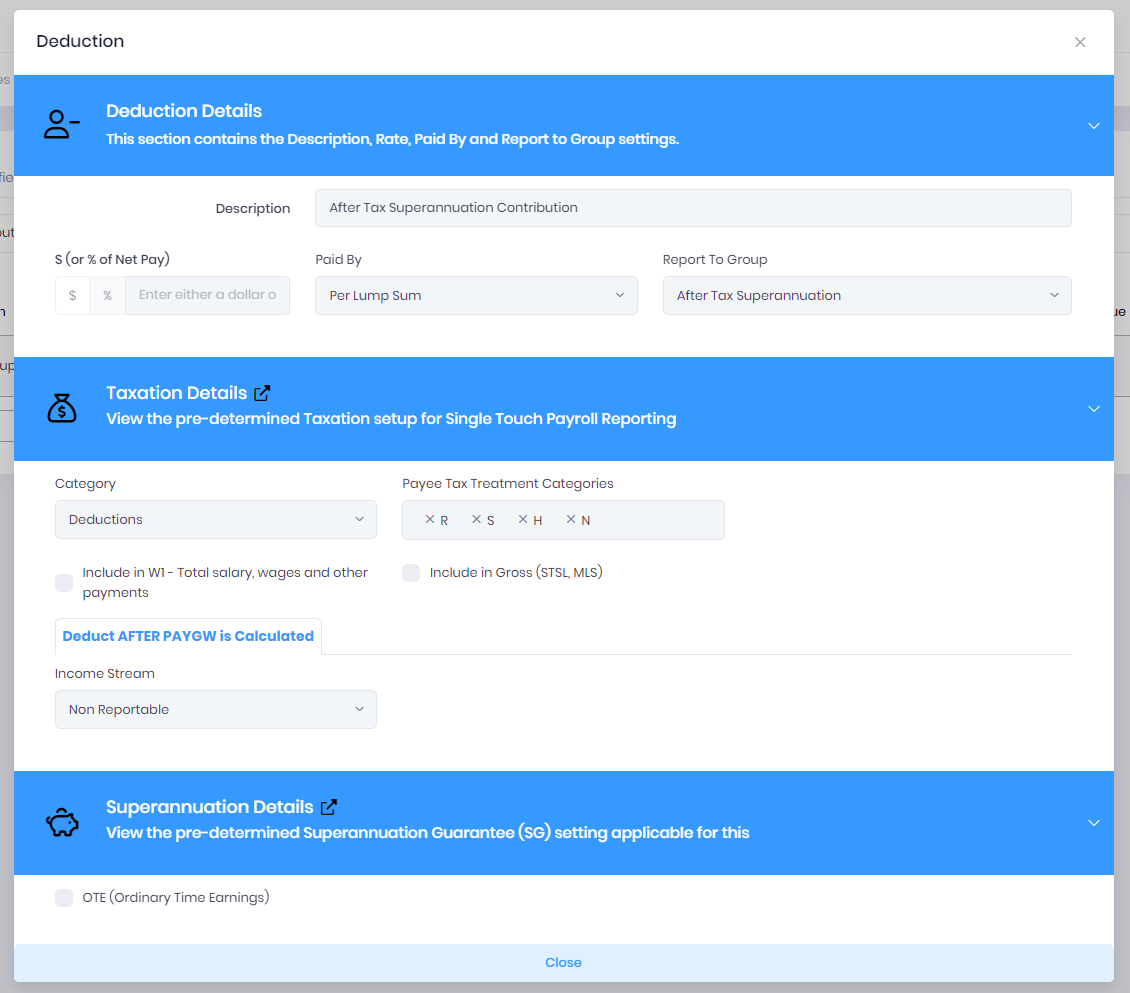The height and width of the screenshot is (993, 1130).
Task: Enable Include in Gross (STSL, MLS) checkbox
Action: click(x=411, y=573)
